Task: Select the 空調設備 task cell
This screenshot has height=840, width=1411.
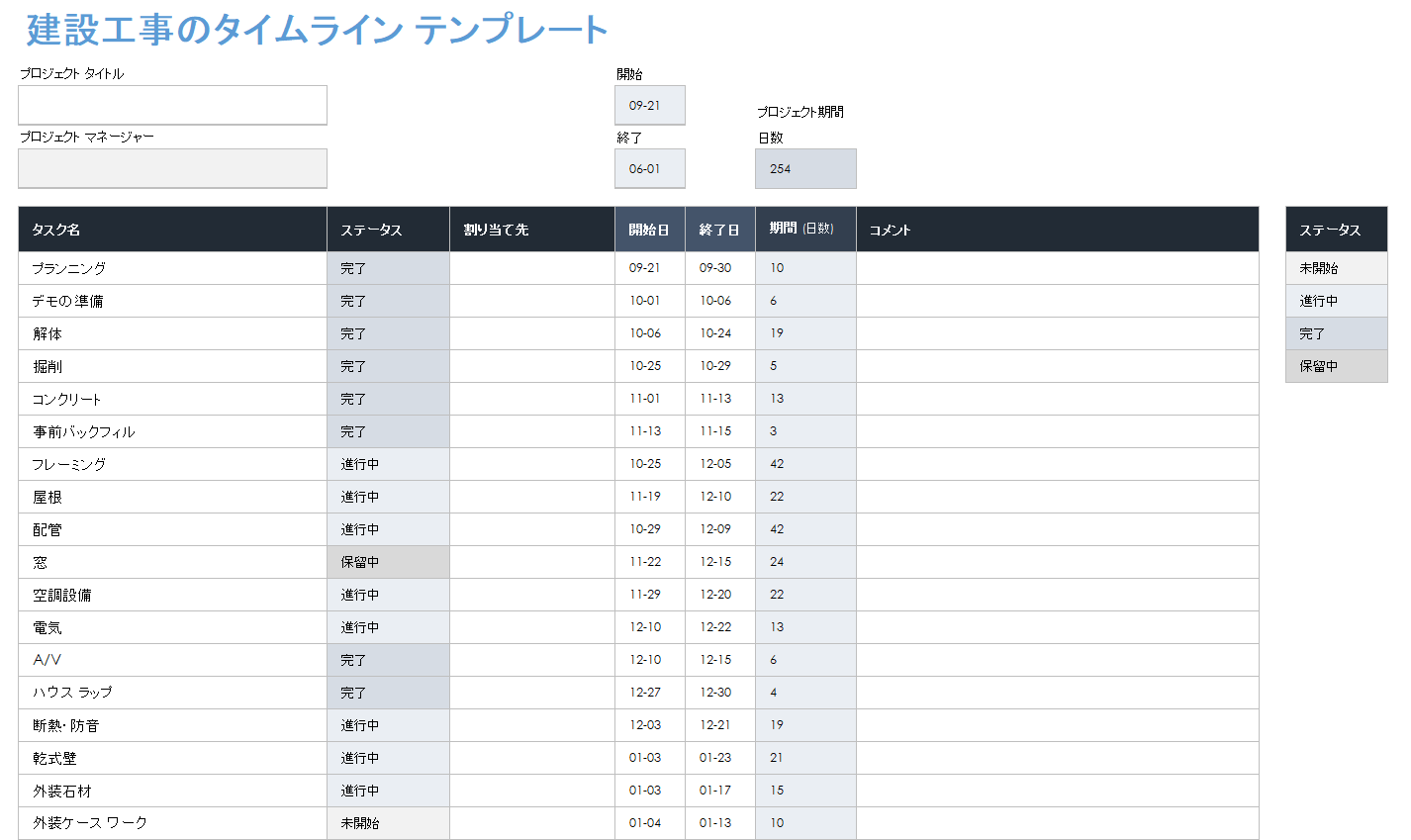Action: pyautogui.click(x=172, y=595)
